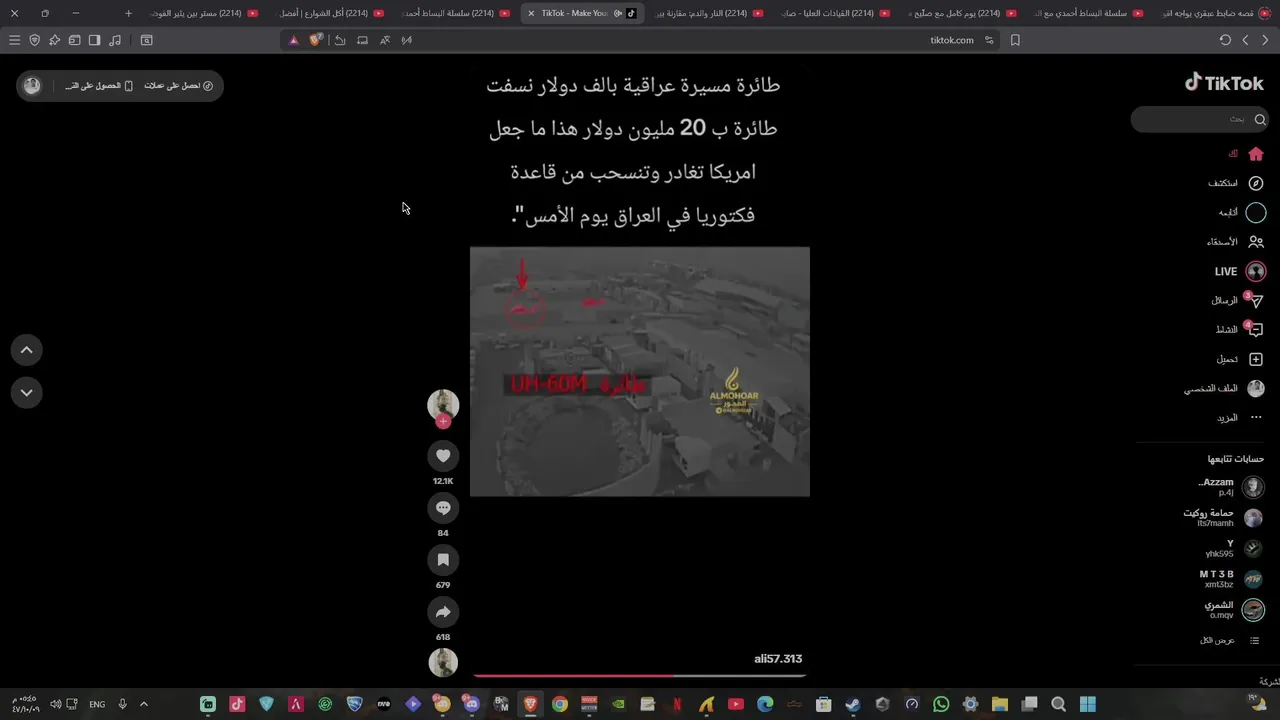Open the For You home icon
1280x720 pixels.
(x=1256, y=154)
